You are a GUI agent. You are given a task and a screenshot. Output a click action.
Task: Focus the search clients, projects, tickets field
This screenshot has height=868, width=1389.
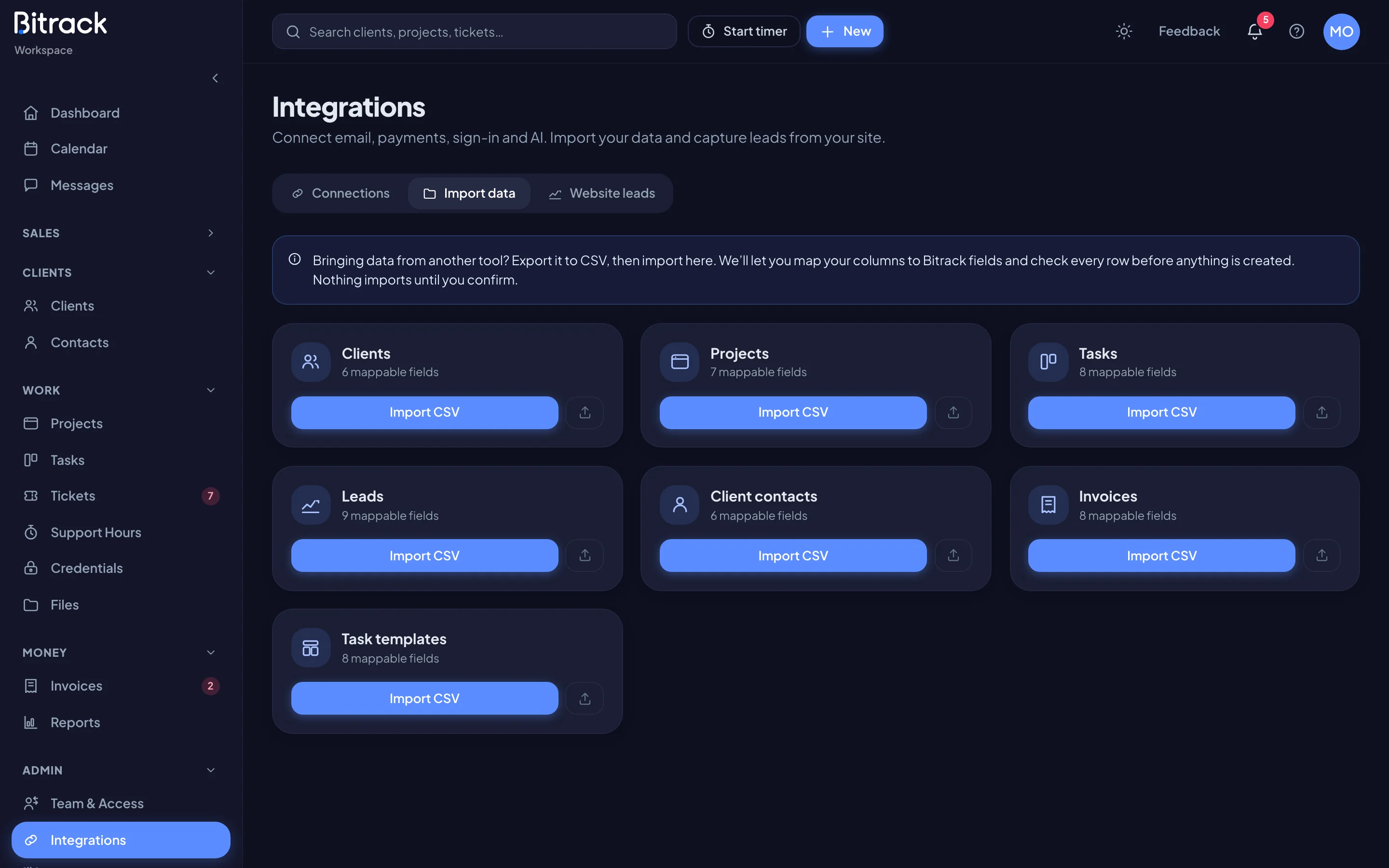pyautogui.click(x=474, y=31)
